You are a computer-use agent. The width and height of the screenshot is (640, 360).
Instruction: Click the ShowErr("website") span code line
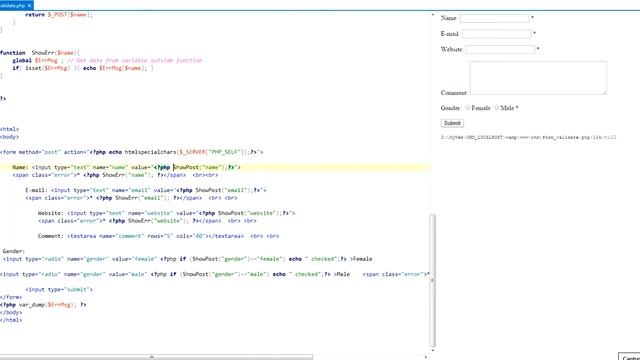click(x=147, y=221)
